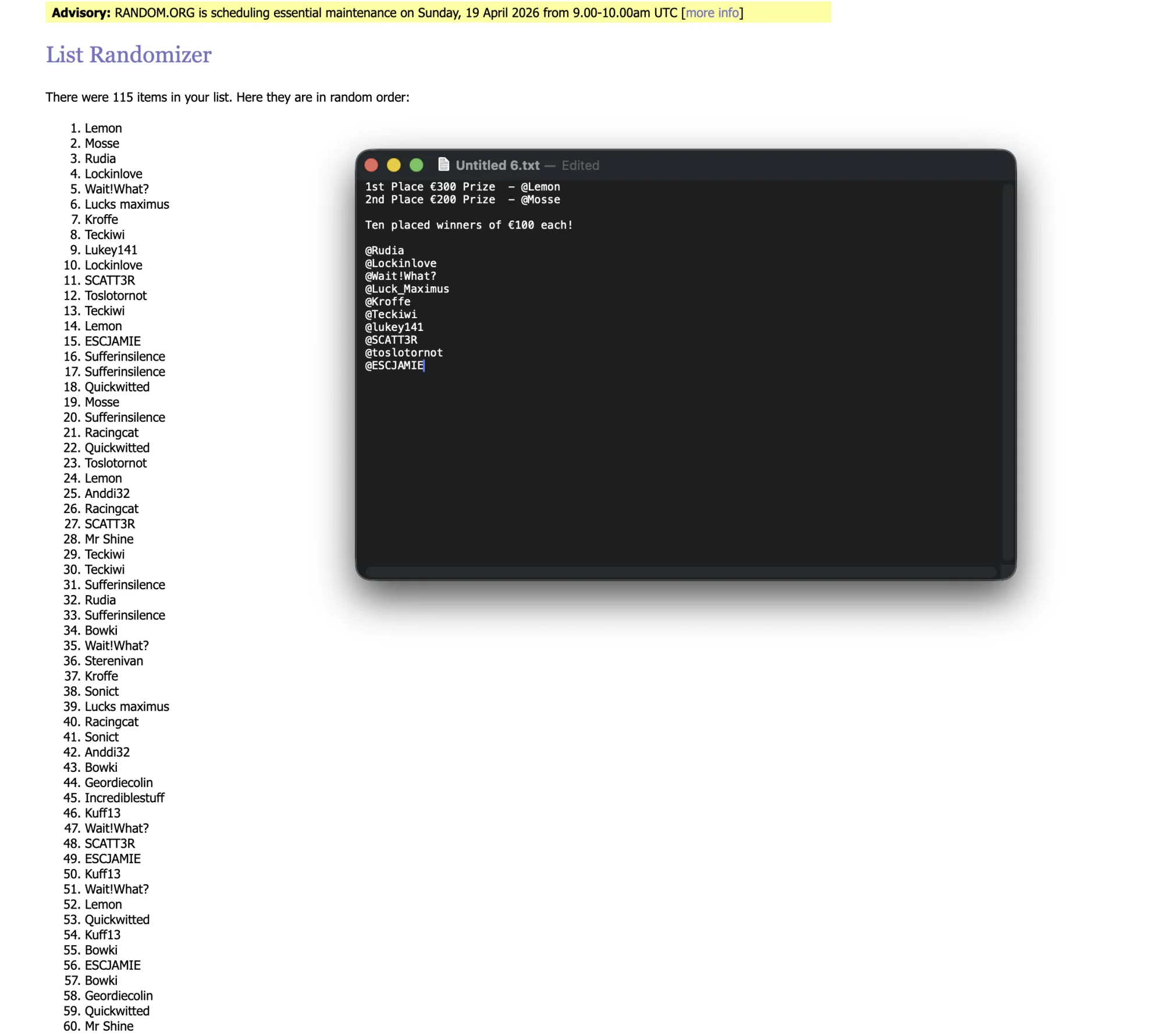Click list item 5 Wait!What?

pos(116,189)
